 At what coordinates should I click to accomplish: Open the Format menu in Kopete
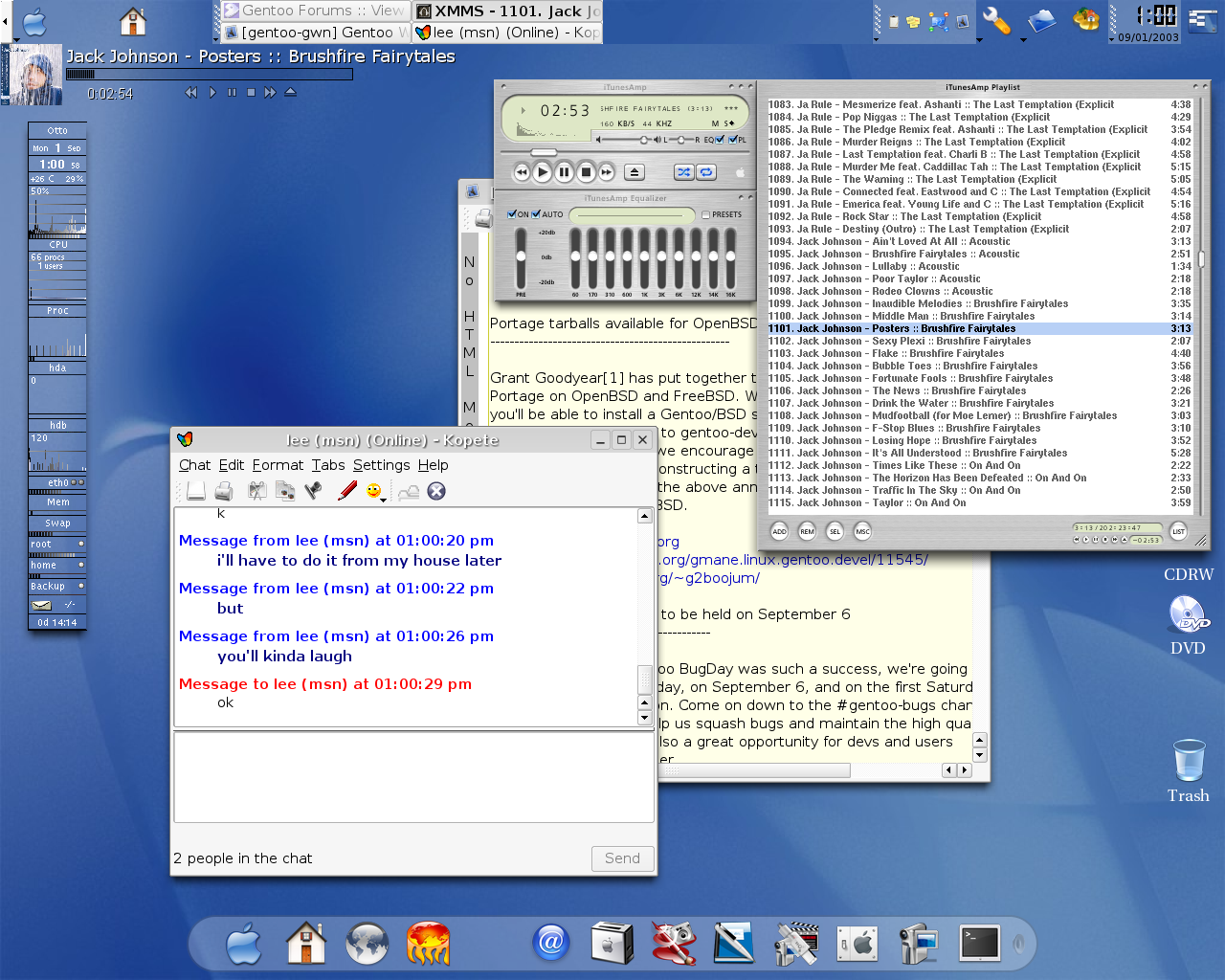click(278, 465)
